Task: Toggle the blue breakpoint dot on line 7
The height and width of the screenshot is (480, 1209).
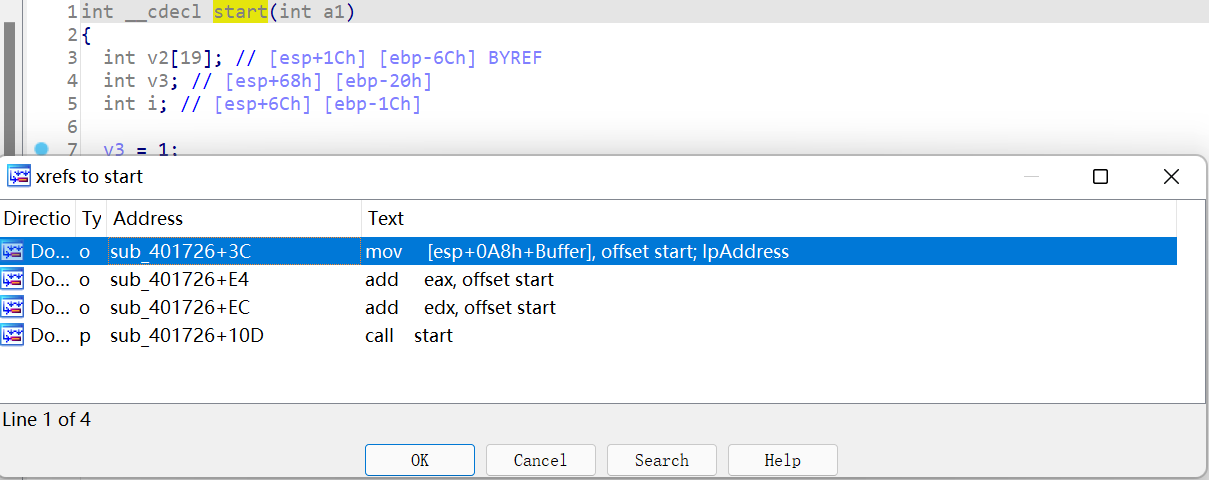Action: tap(41, 149)
